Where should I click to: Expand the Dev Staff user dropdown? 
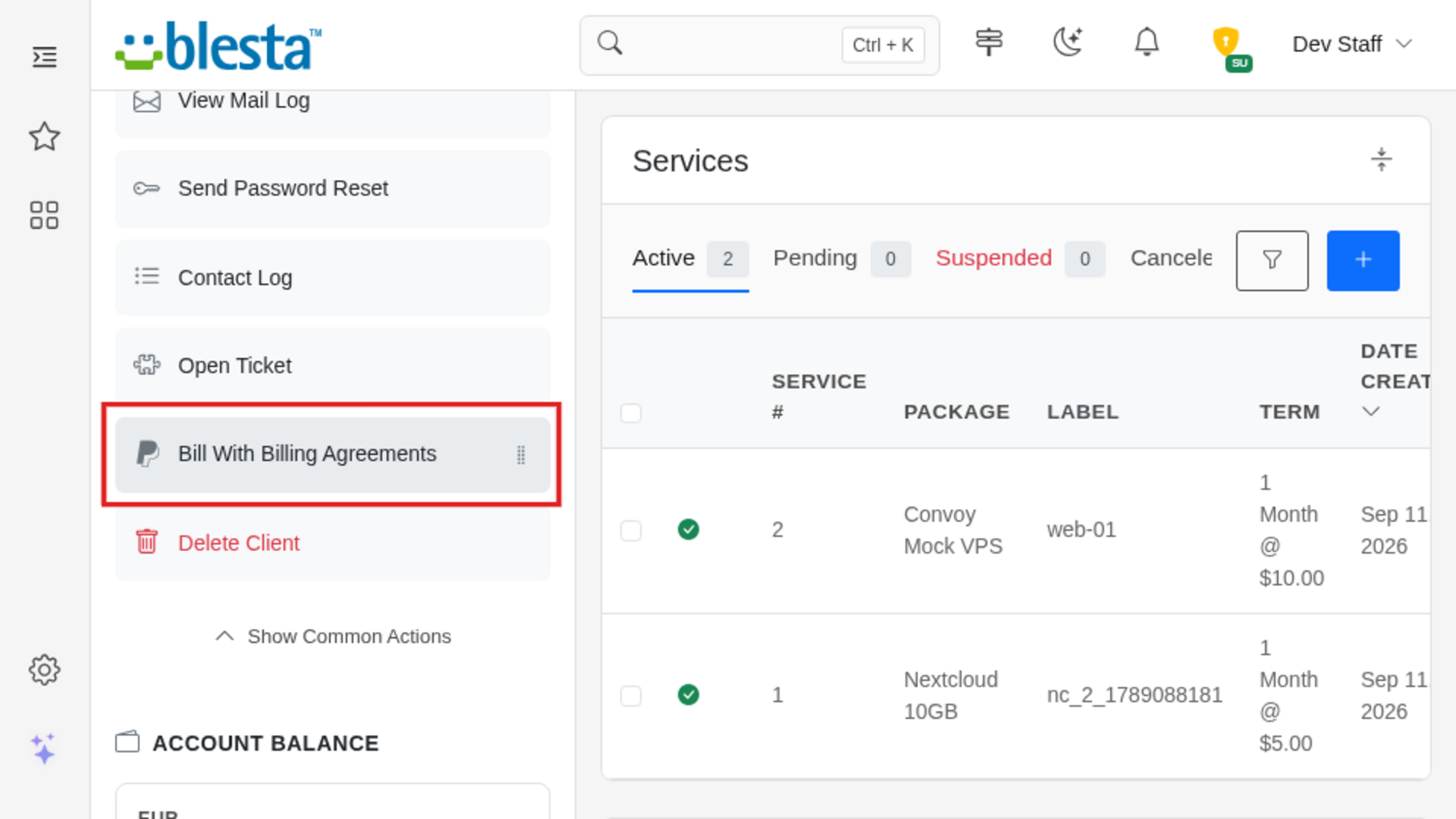click(x=1353, y=44)
